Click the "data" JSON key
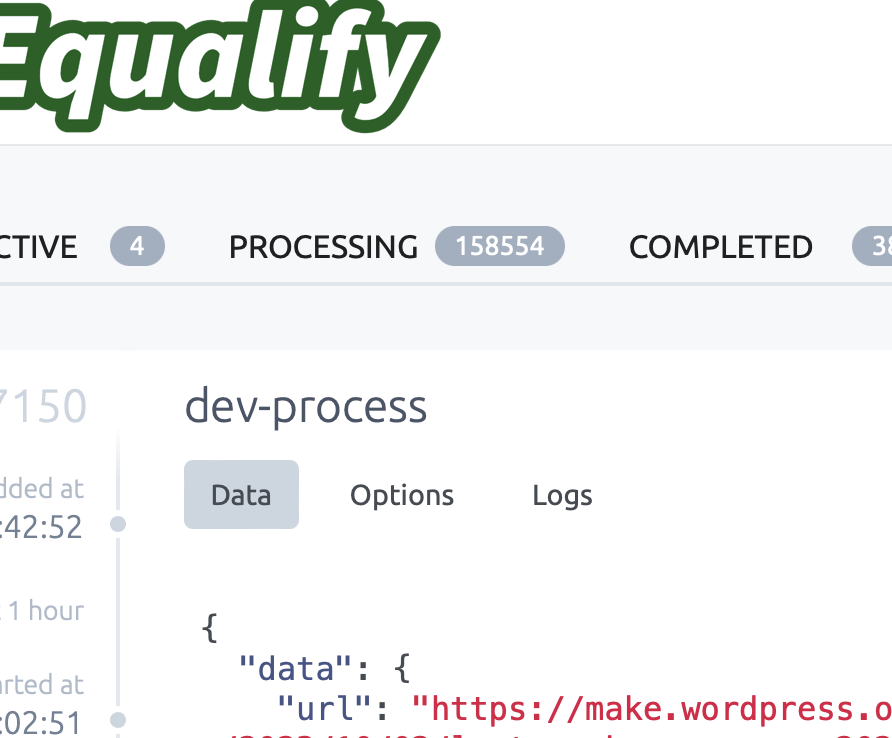 [295, 668]
